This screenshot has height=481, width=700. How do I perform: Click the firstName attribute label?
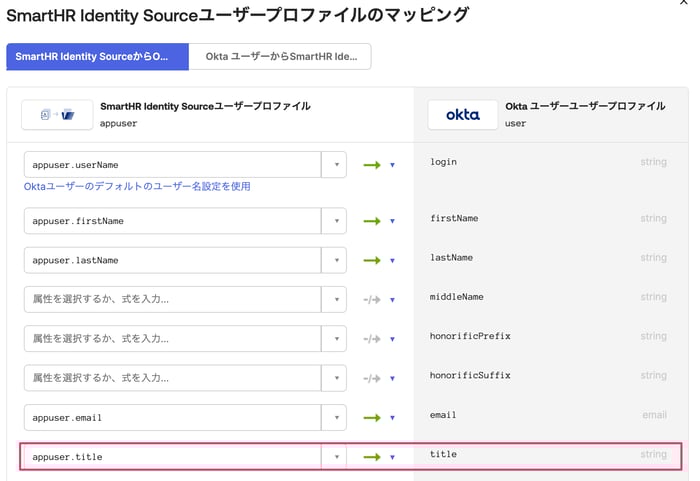pyautogui.click(x=454, y=218)
